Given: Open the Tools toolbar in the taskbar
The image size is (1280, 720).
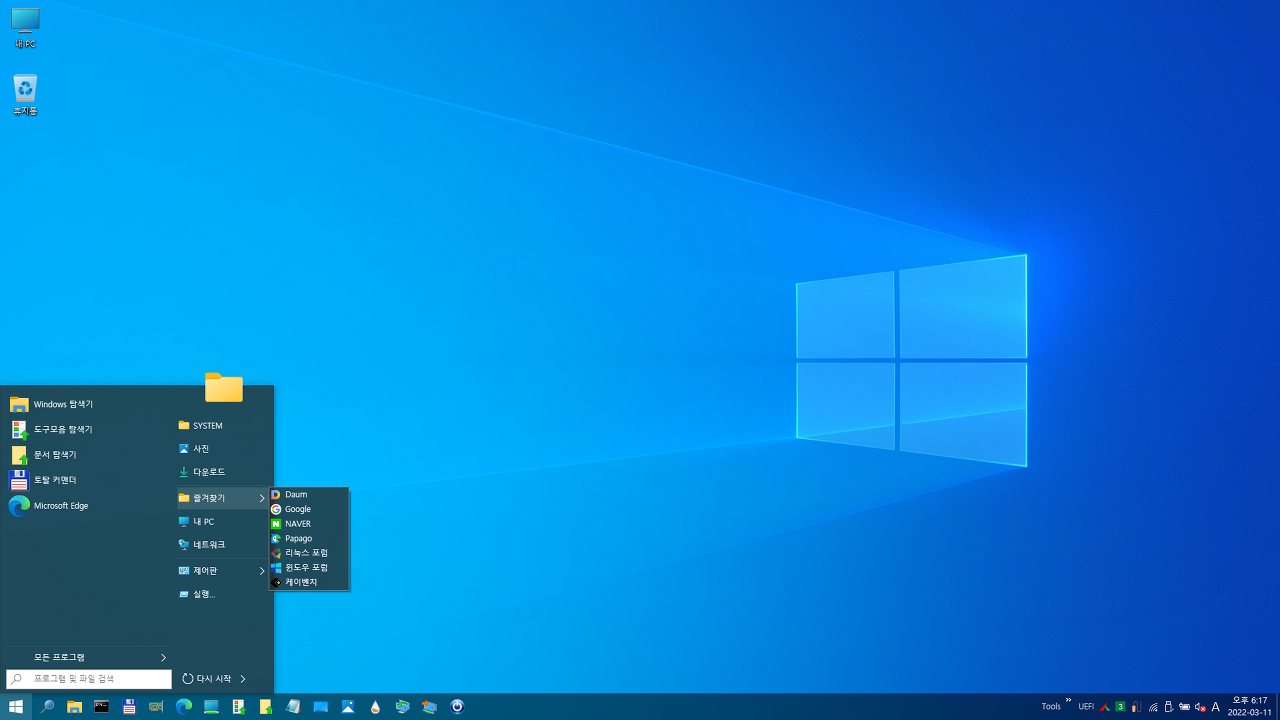Looking at the screenshot, I should click(1051, 707).
